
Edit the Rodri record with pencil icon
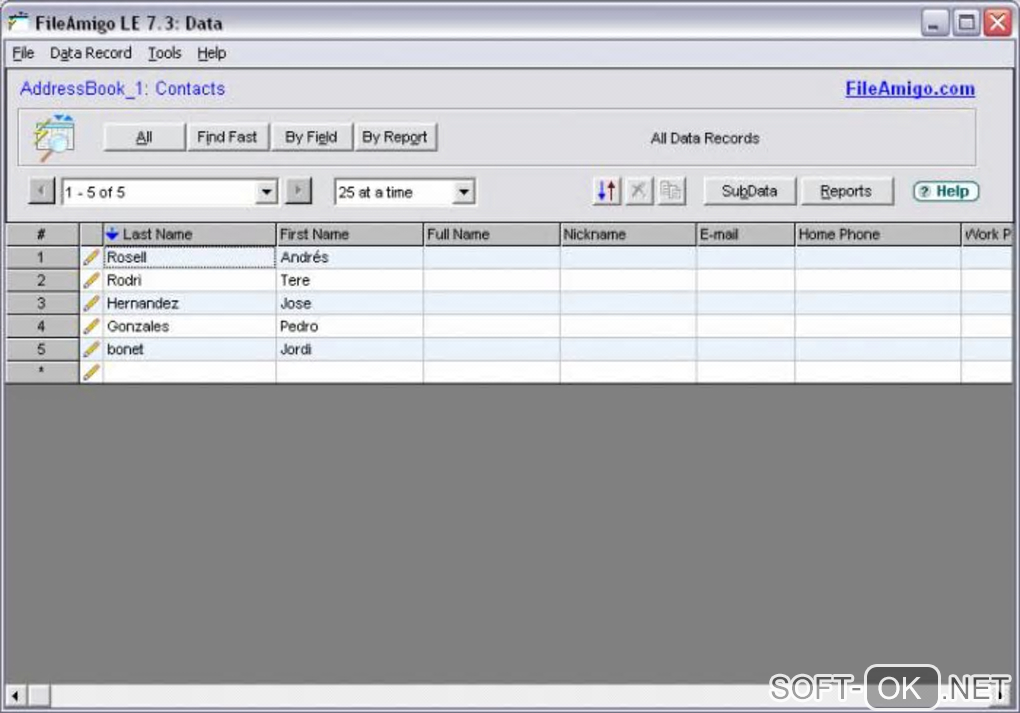click(x=91, y=280)
